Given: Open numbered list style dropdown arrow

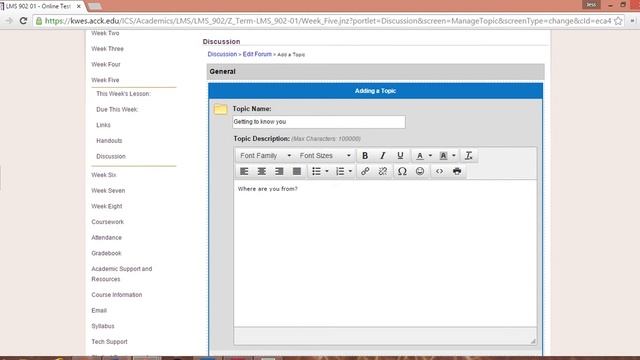Looking at the screenshot, I should pyautogui.click(x=350, y=171).
